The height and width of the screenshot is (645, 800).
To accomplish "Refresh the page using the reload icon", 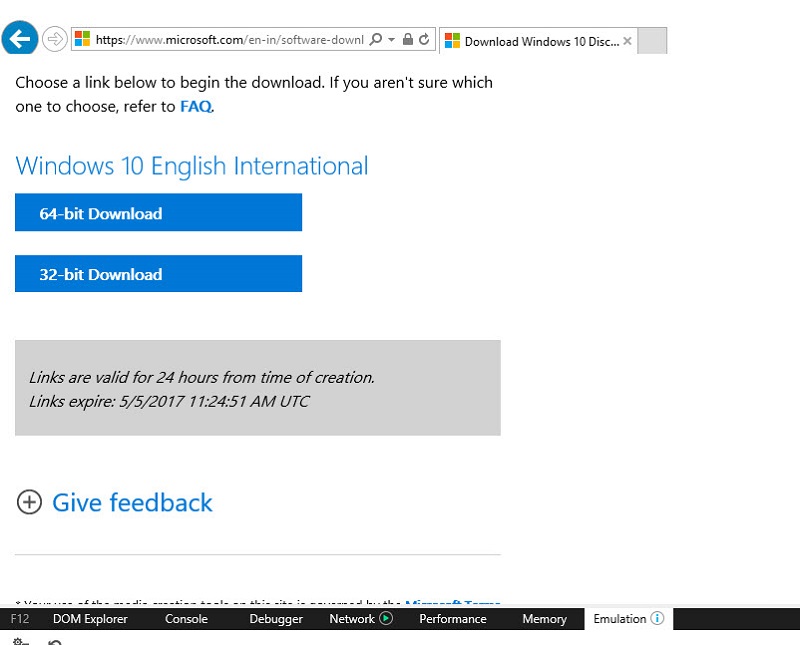I will click(x=424, y=39).
